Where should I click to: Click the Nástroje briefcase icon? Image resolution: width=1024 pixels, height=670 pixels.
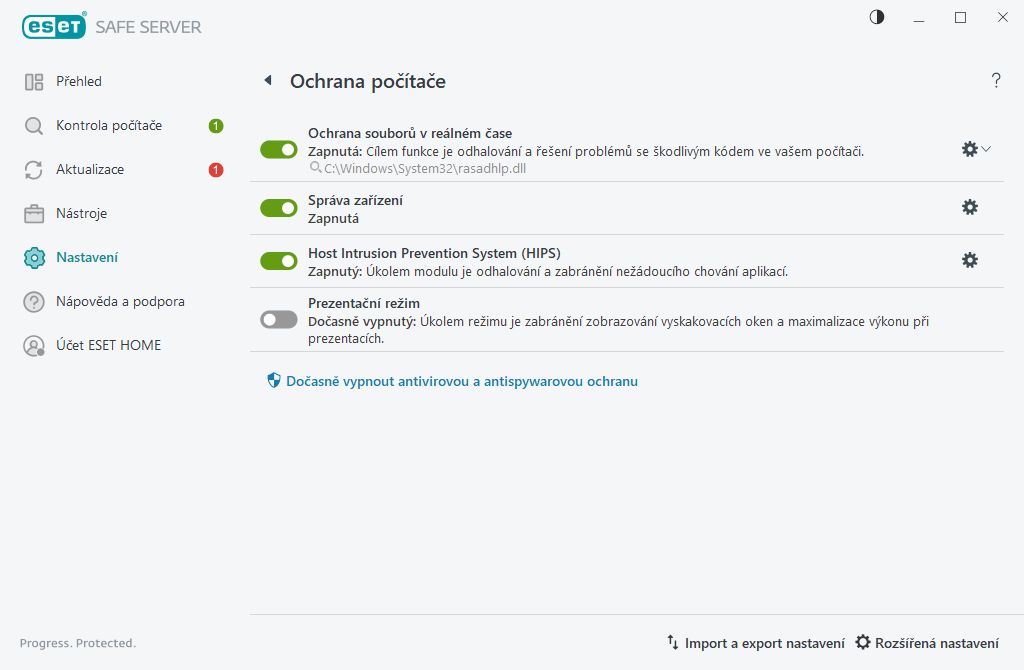(34, 214)
